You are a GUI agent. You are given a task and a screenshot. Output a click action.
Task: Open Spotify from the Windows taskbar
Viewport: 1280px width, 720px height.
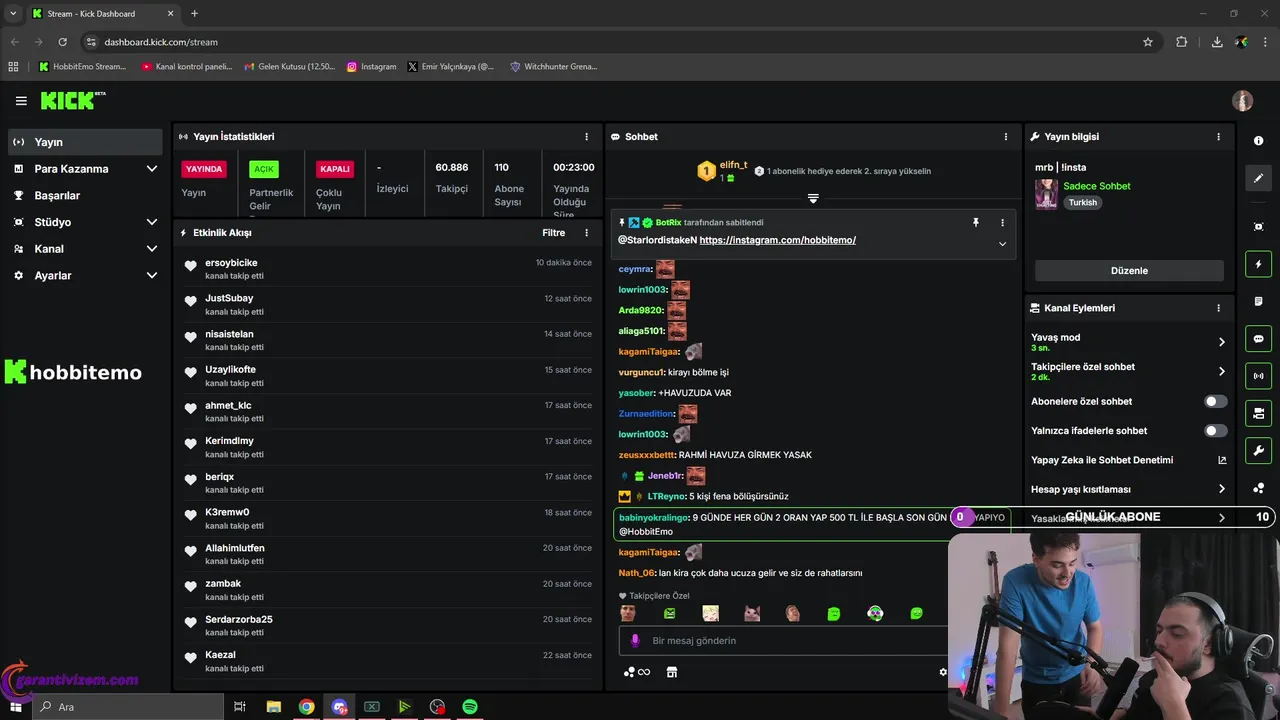coord(470,707)
